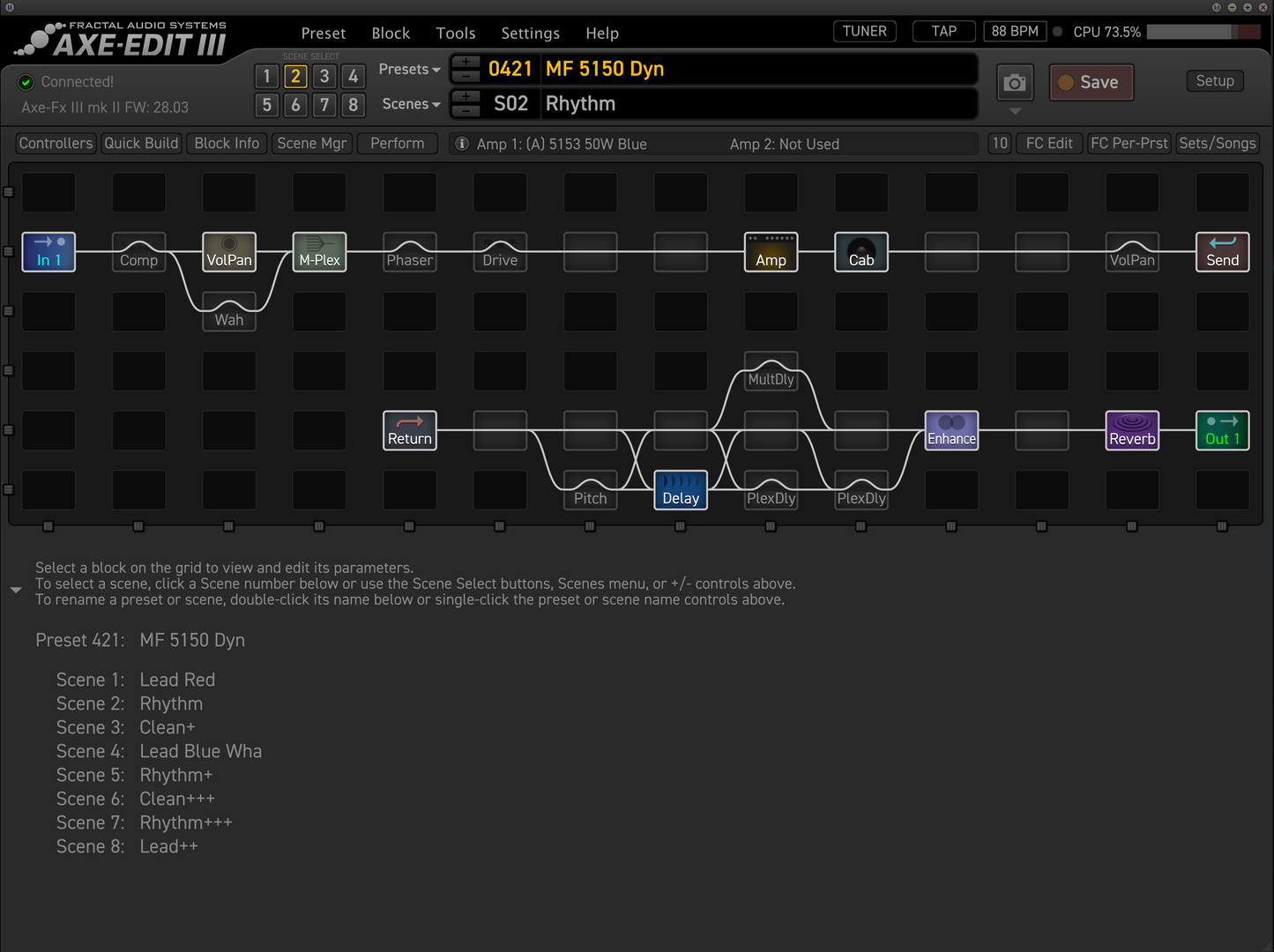
Task: Select the blue Delay block
Action: pyautogui.click(x=681, y=490)
